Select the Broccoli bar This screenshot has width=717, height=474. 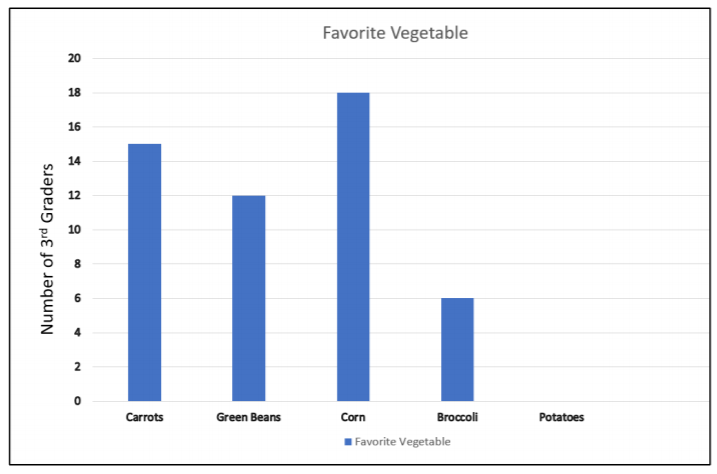coord(457,349)
